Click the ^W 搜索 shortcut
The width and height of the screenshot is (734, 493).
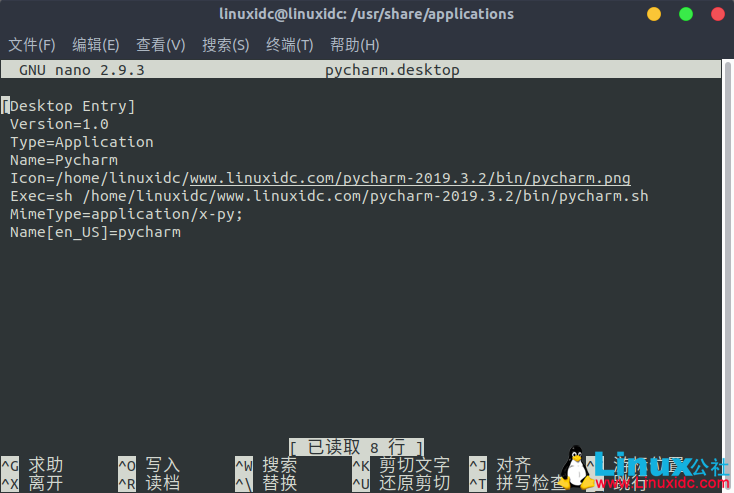pyautogui.click(x=266, y=465)
